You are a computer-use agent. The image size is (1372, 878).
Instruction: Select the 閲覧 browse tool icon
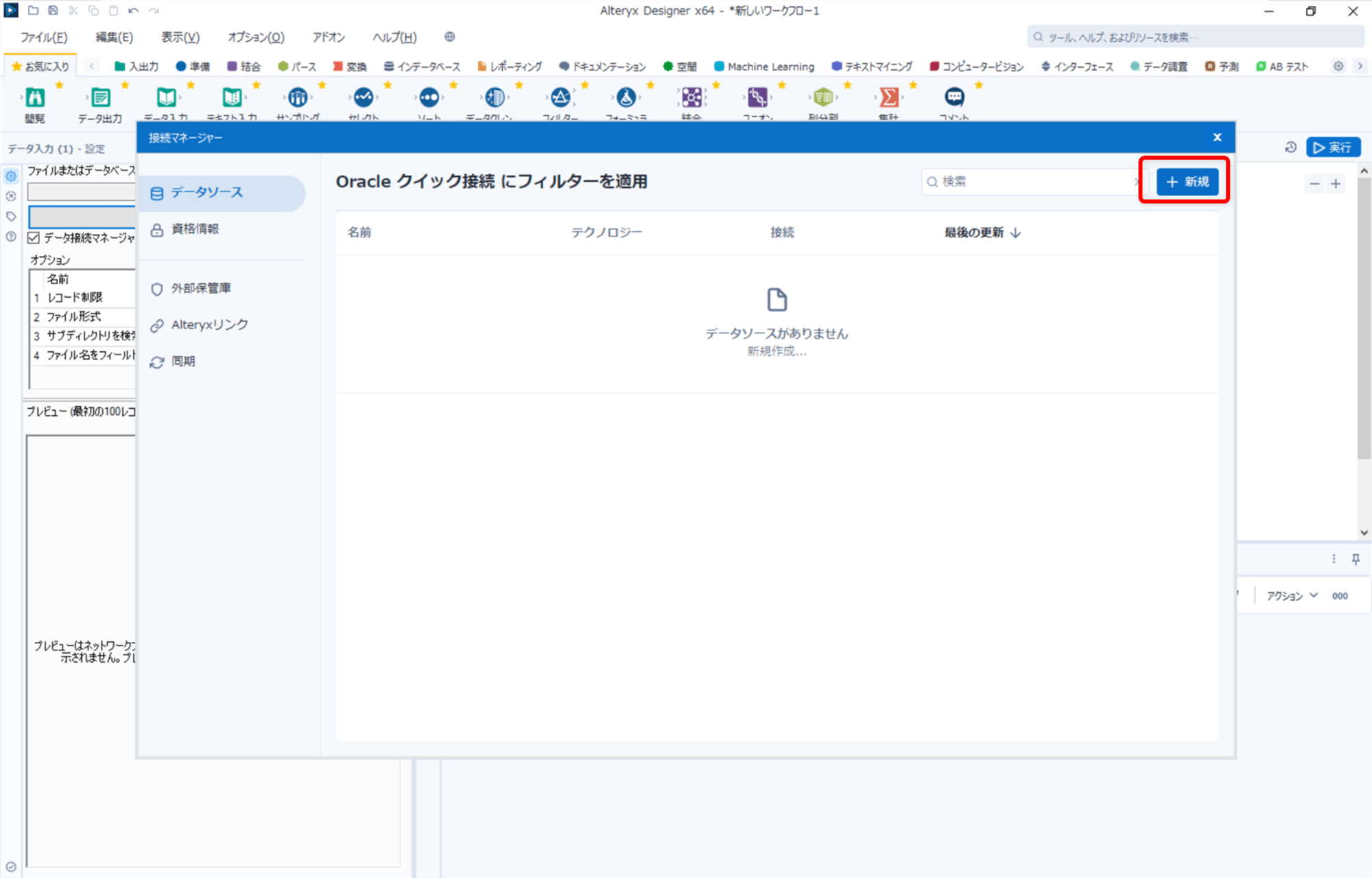tap(35, 97)
